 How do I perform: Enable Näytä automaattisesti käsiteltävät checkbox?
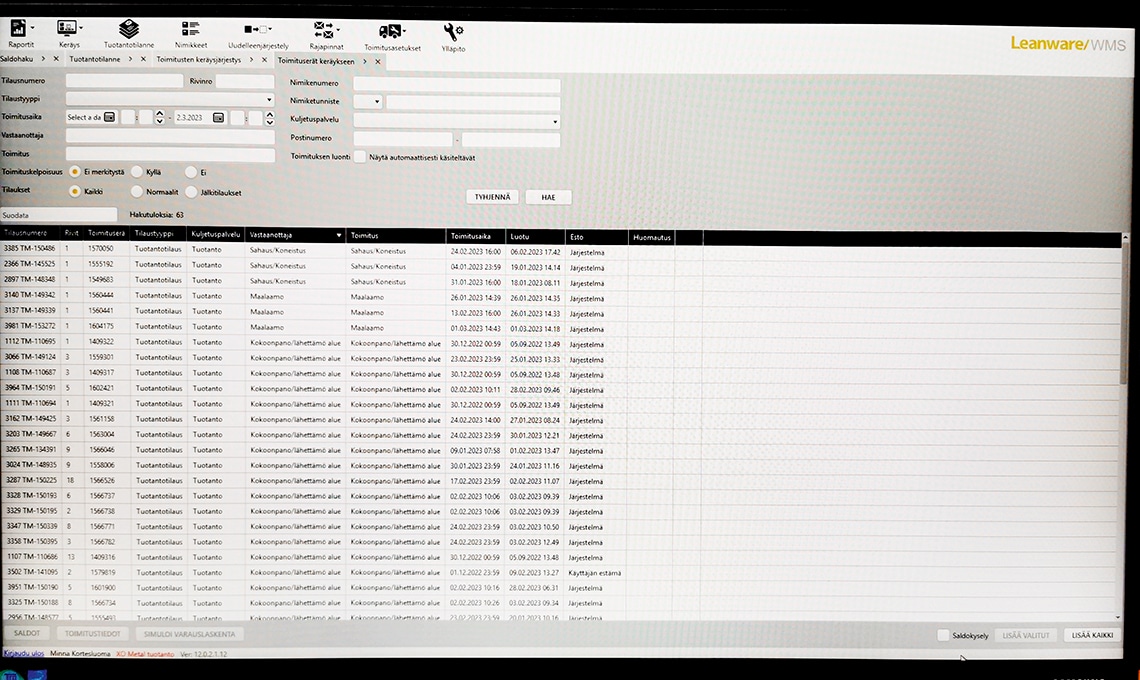click(x=360, y=157)
